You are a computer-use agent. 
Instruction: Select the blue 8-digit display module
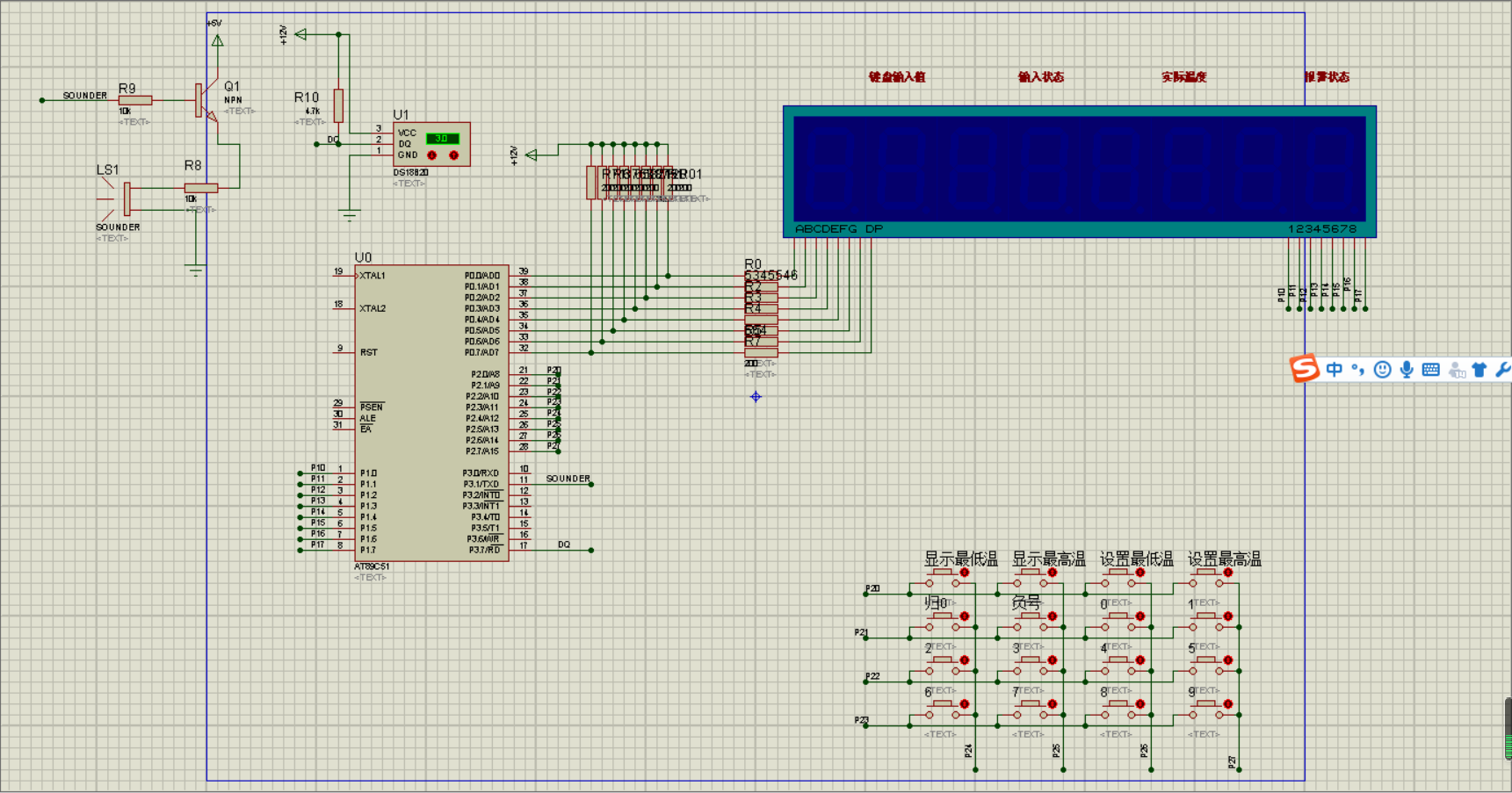click(1080, 172)
